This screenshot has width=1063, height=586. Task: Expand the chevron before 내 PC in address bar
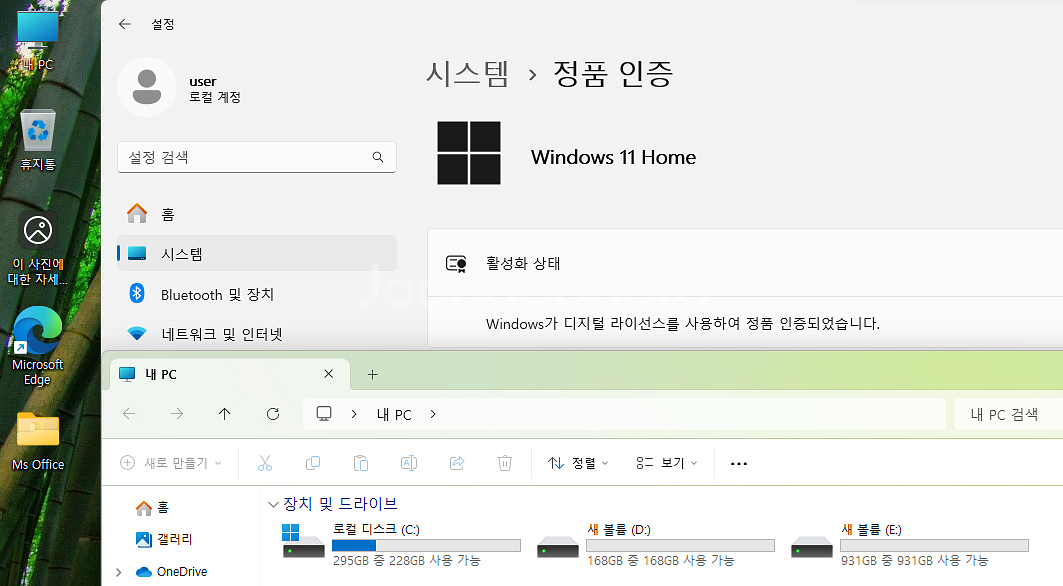coord(354,414)
